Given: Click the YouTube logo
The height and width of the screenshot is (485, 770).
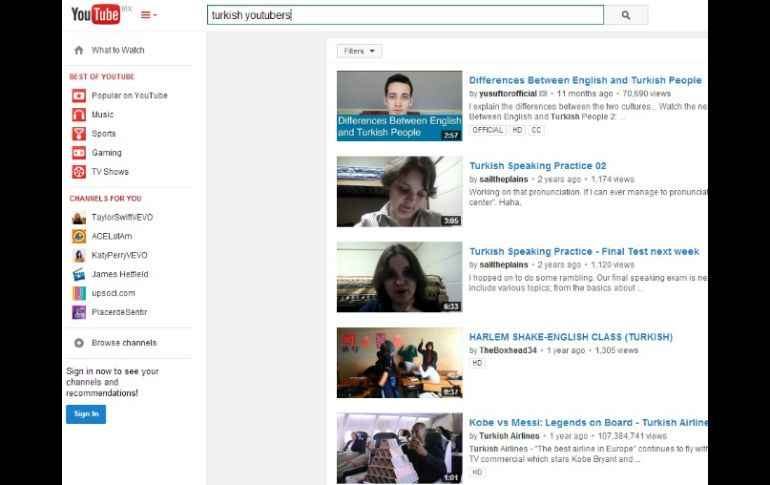Looking at the screenshot, I should (95, 14).
